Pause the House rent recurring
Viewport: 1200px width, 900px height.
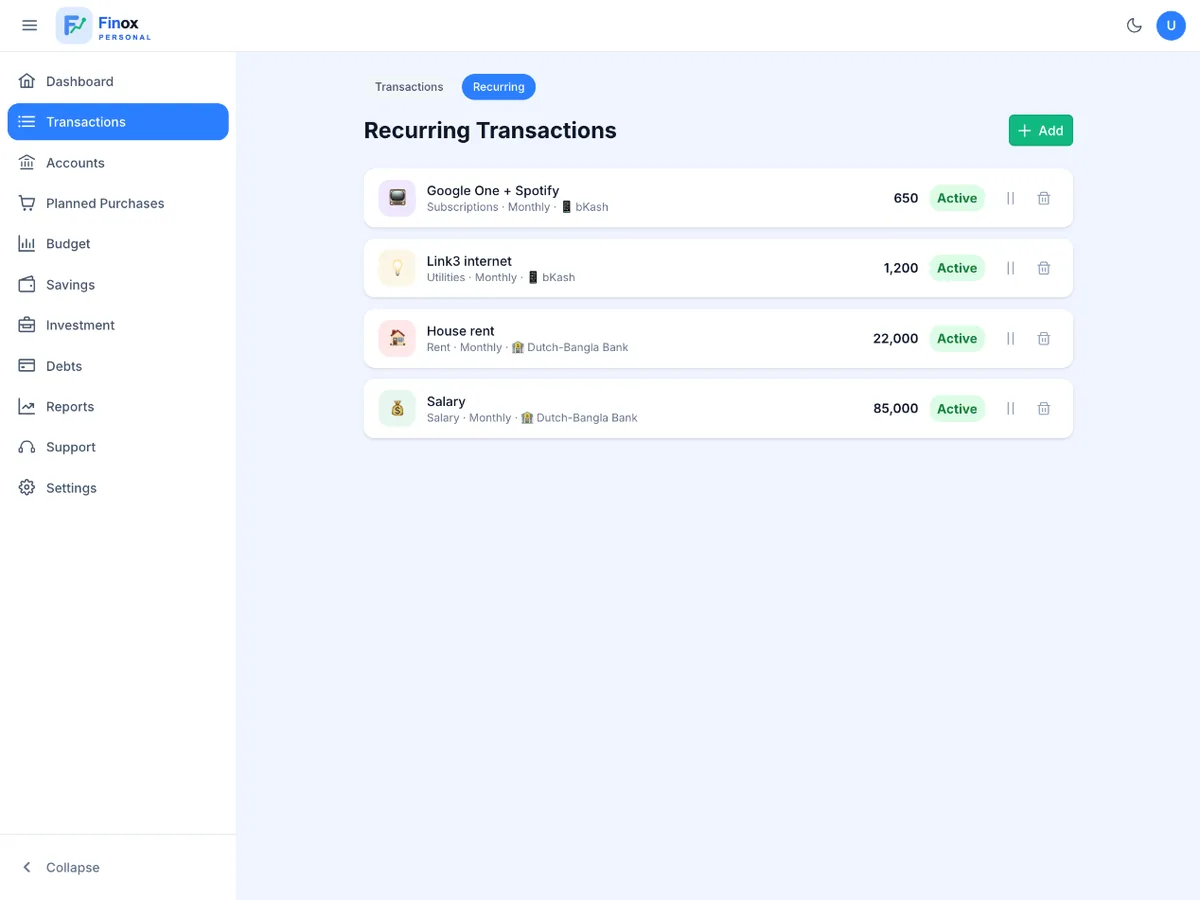[1010, 338]
